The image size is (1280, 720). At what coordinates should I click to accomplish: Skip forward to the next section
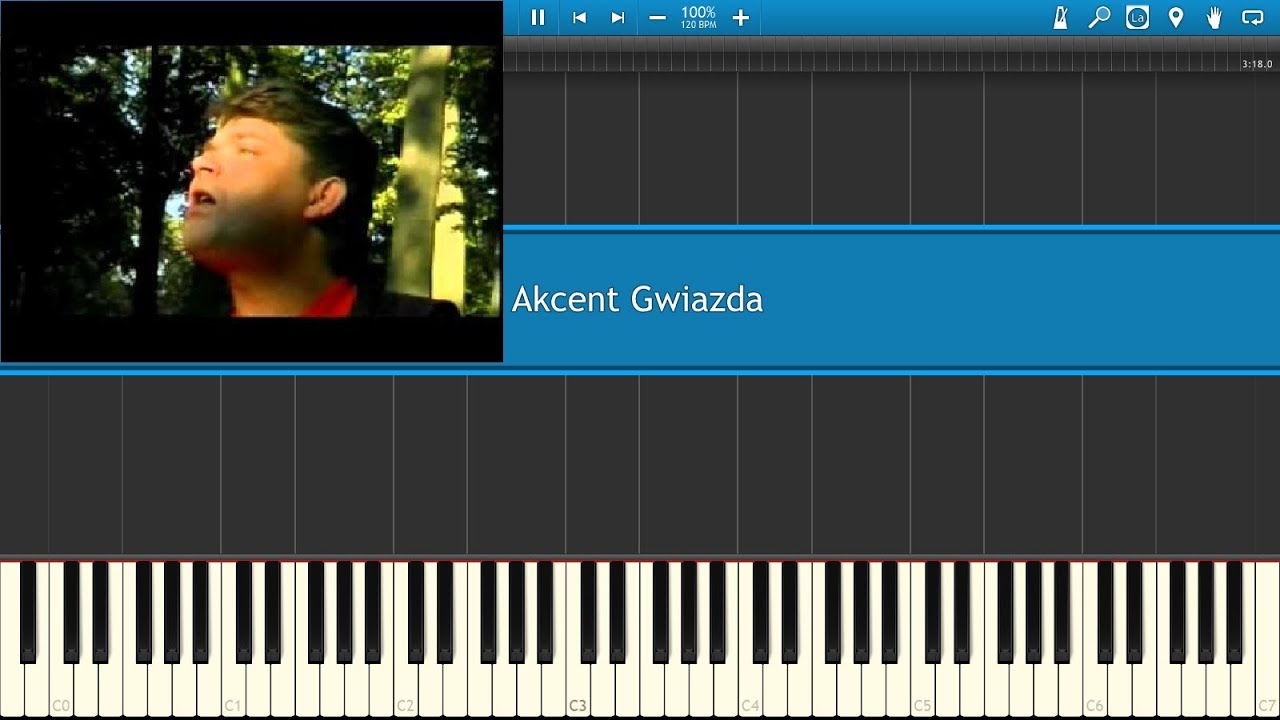point(618,17)
